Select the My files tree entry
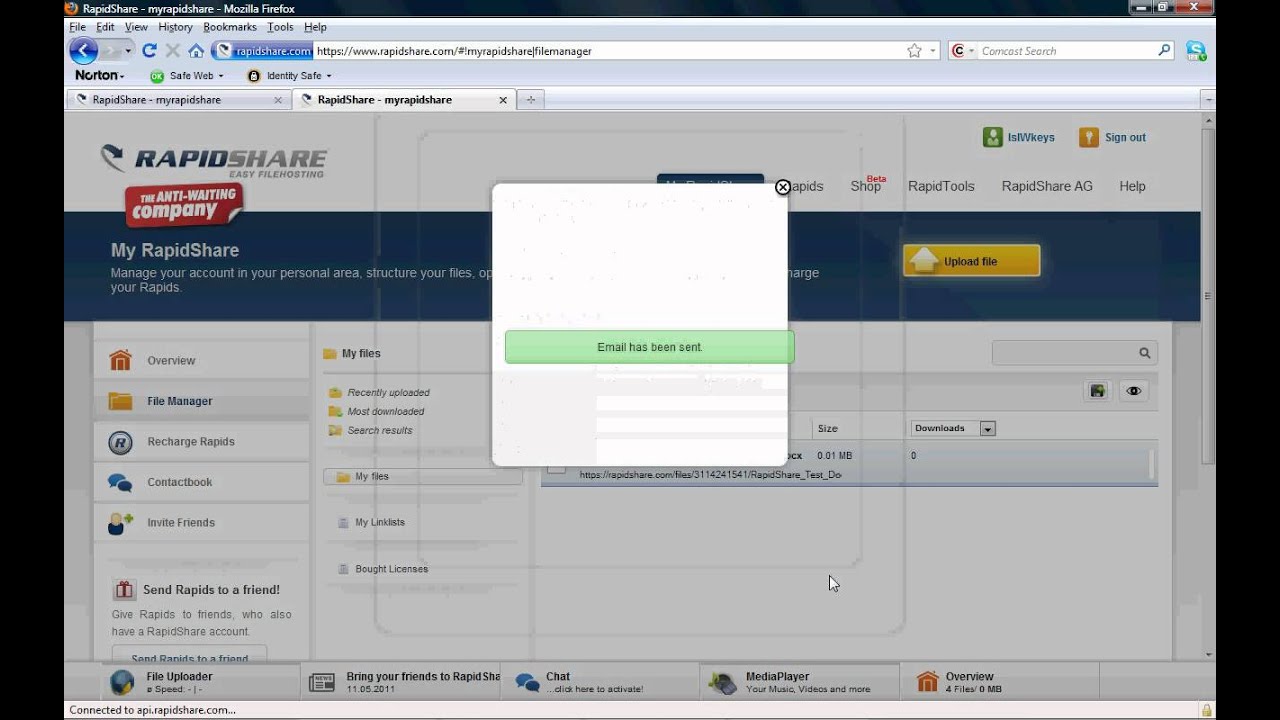This screenshot has width=1280, height=720. coord(423,477)
